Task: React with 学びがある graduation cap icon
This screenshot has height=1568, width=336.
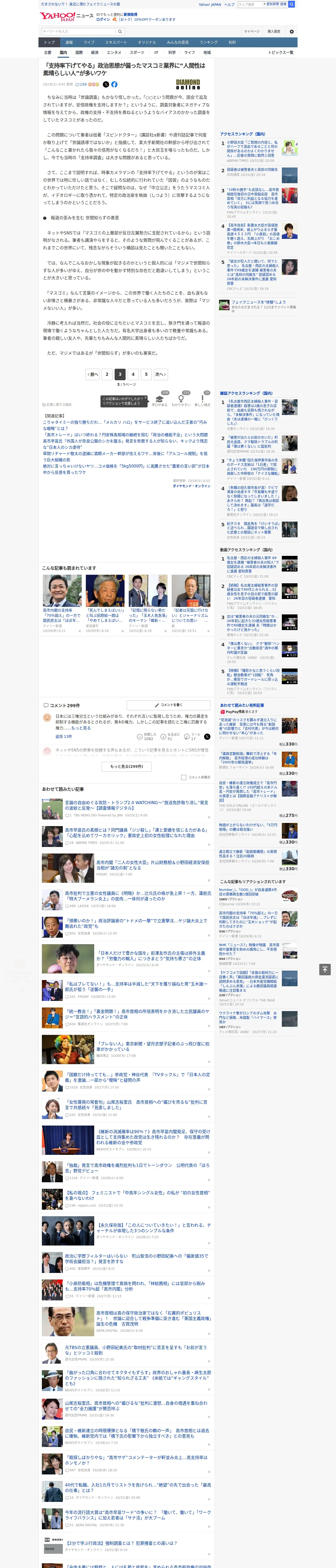Action: (160, 399)
